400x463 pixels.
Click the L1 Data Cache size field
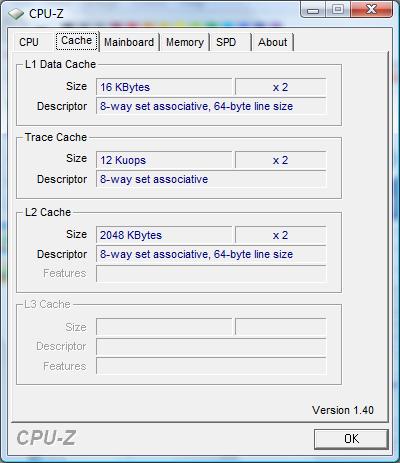pyautogui.click(x=164, y=87)
